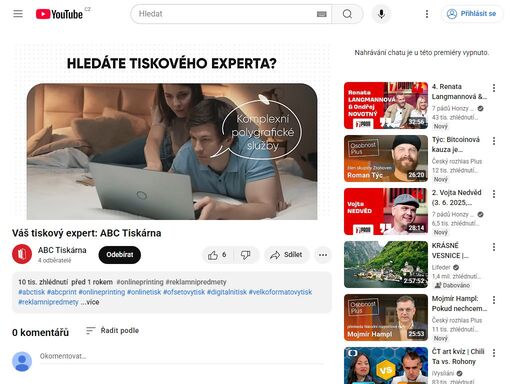Open options menu for Vojta Nedvěd video

[494, 194]
